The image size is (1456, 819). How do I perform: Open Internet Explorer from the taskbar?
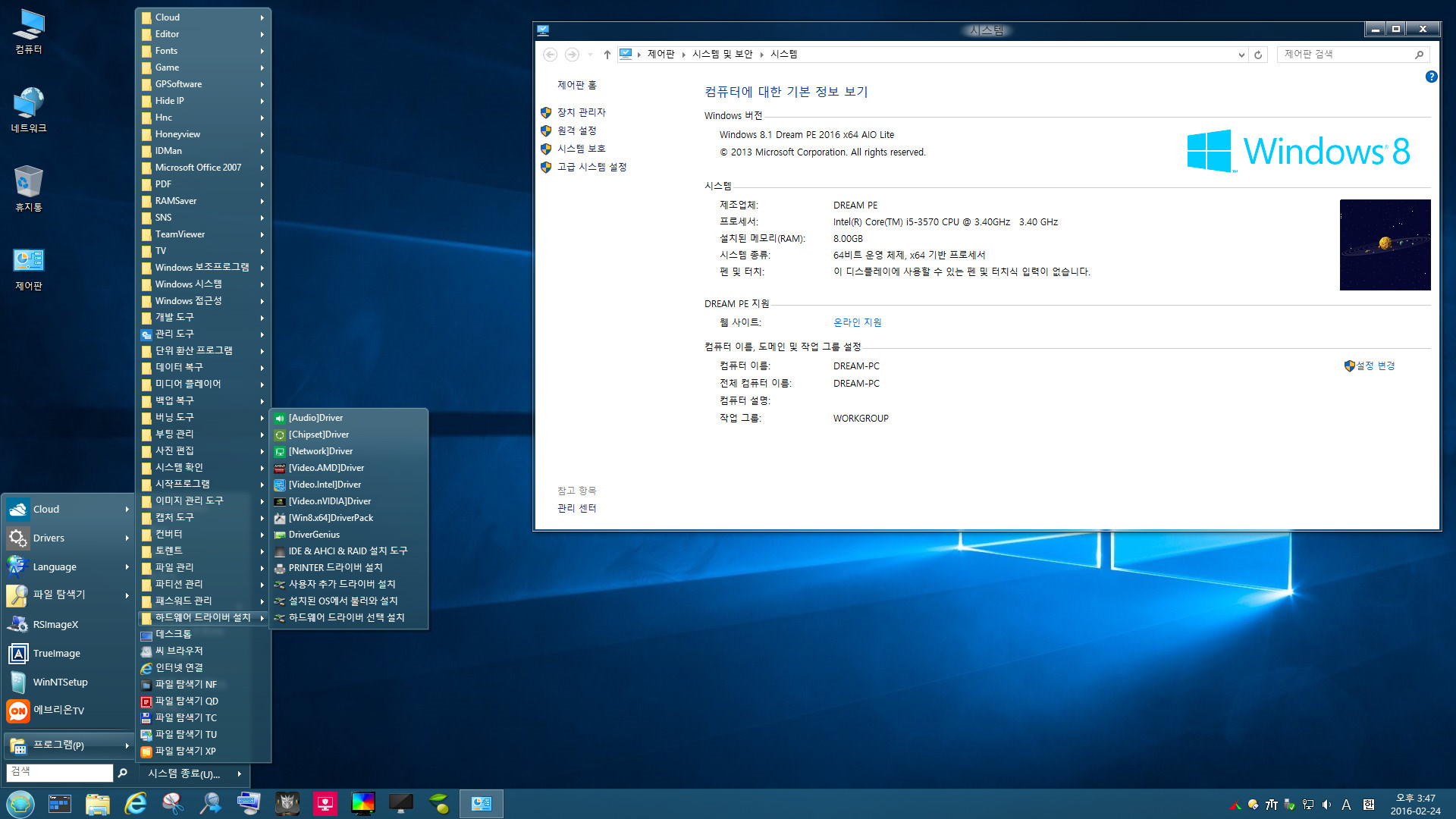[x=136, y=804]
